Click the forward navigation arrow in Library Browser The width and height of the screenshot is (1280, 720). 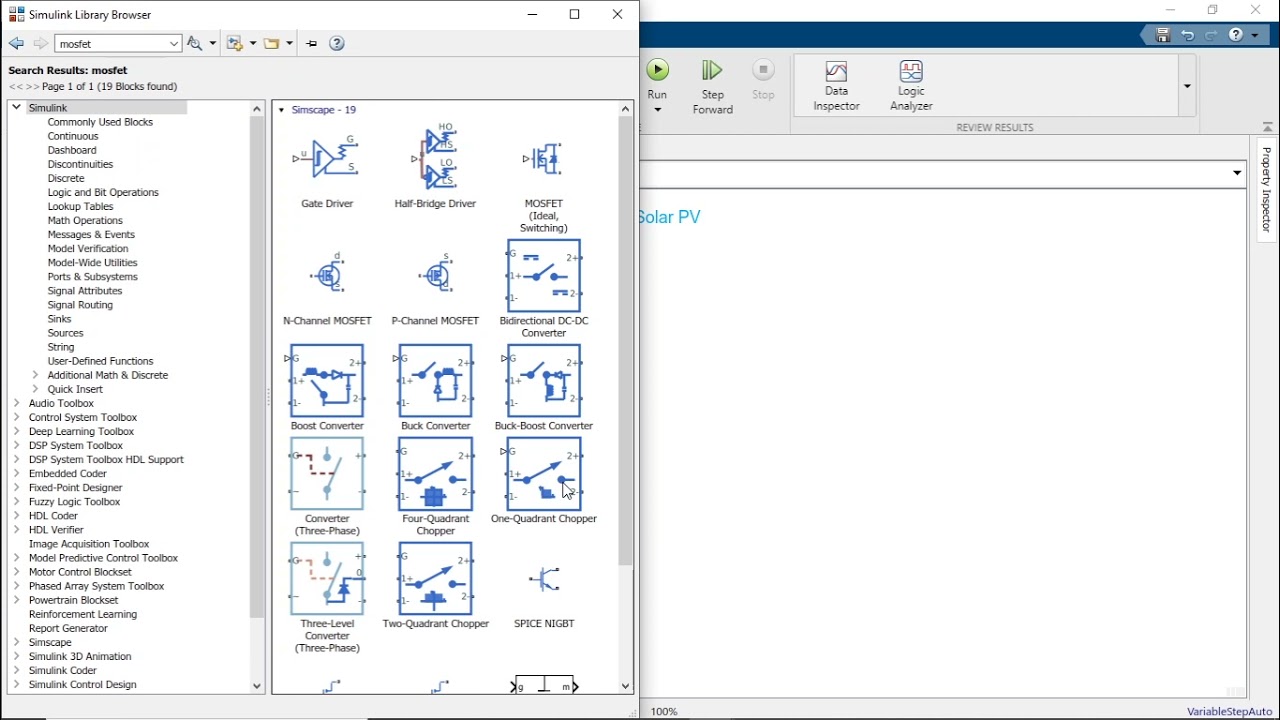(x=40, y=43)
